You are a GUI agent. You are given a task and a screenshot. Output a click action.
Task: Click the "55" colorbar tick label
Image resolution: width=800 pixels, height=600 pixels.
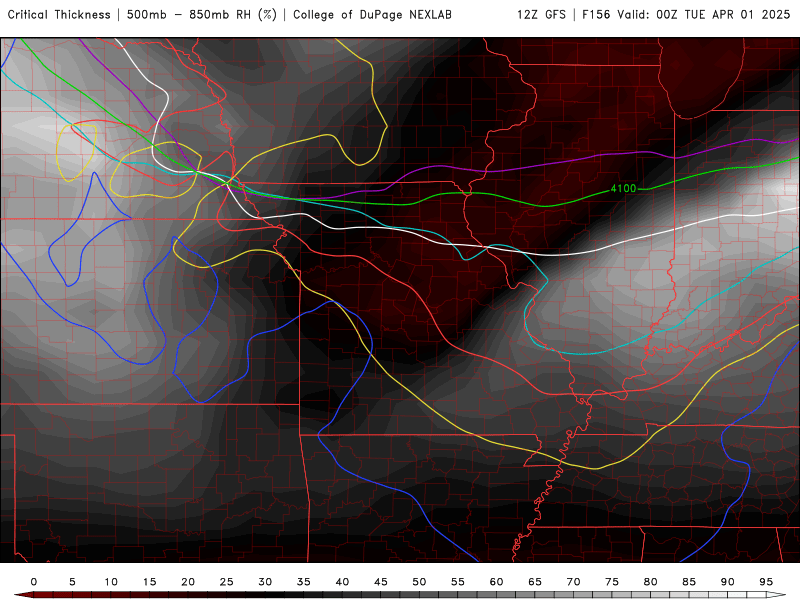coord(458,582)
